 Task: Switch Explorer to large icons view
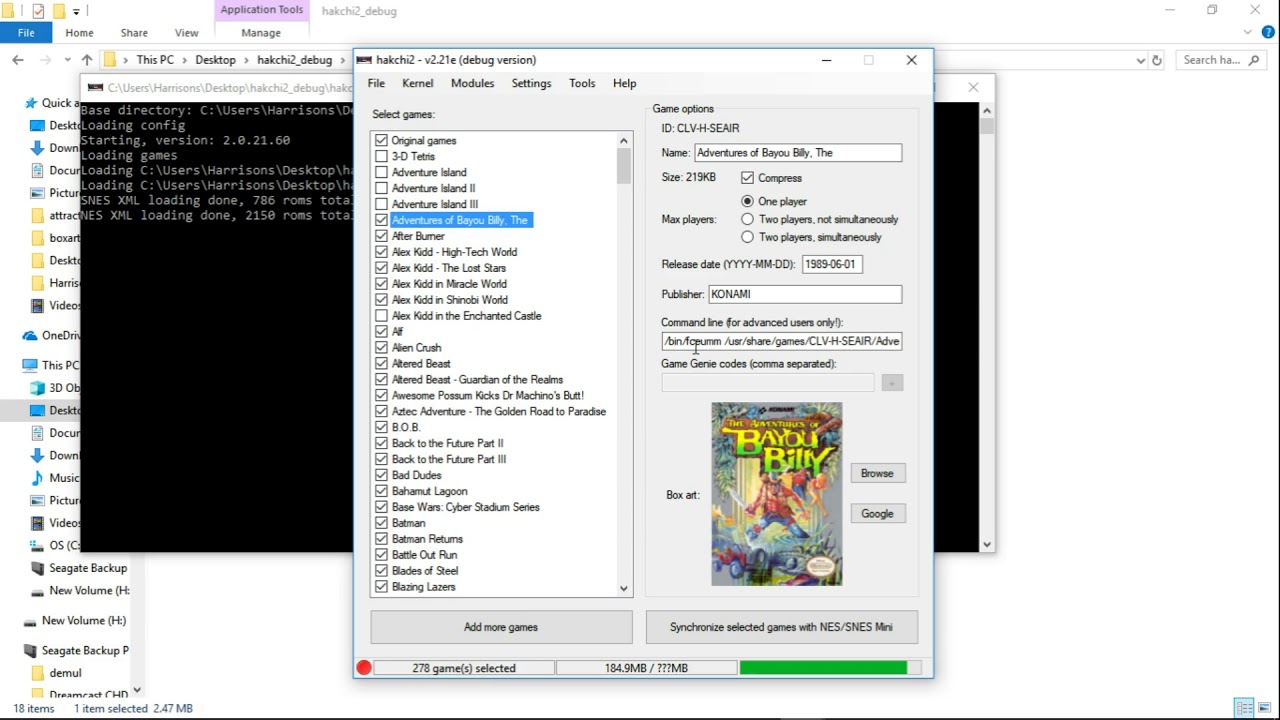pyautogui.click(x=1264, y=708)
